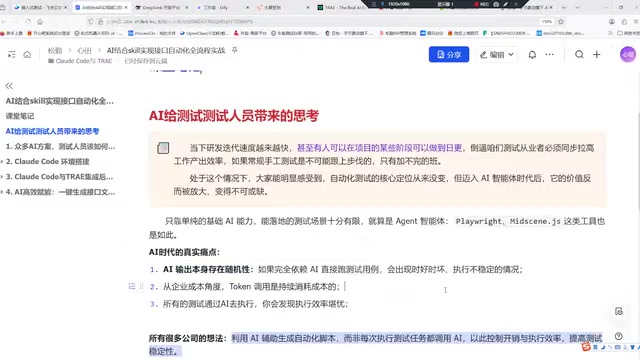This screenshot has width=640, height=360.
Task: Click the browser home icon in toolbar
Action: [40, 21]
